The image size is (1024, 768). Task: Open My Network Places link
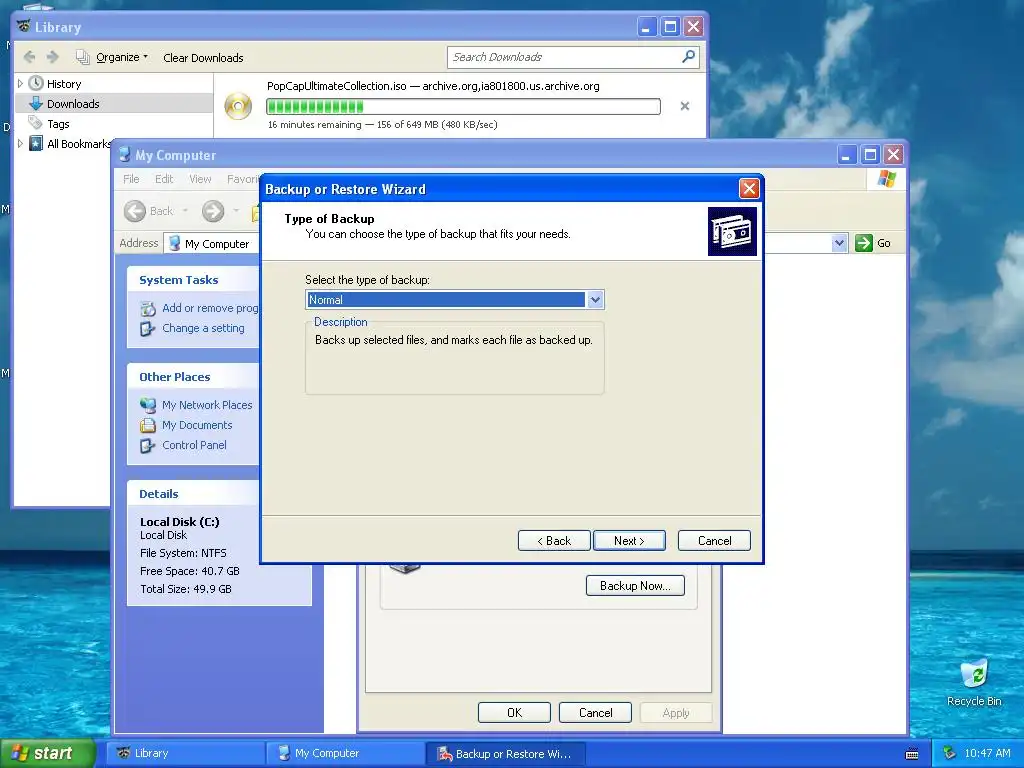tap(207, 405)
